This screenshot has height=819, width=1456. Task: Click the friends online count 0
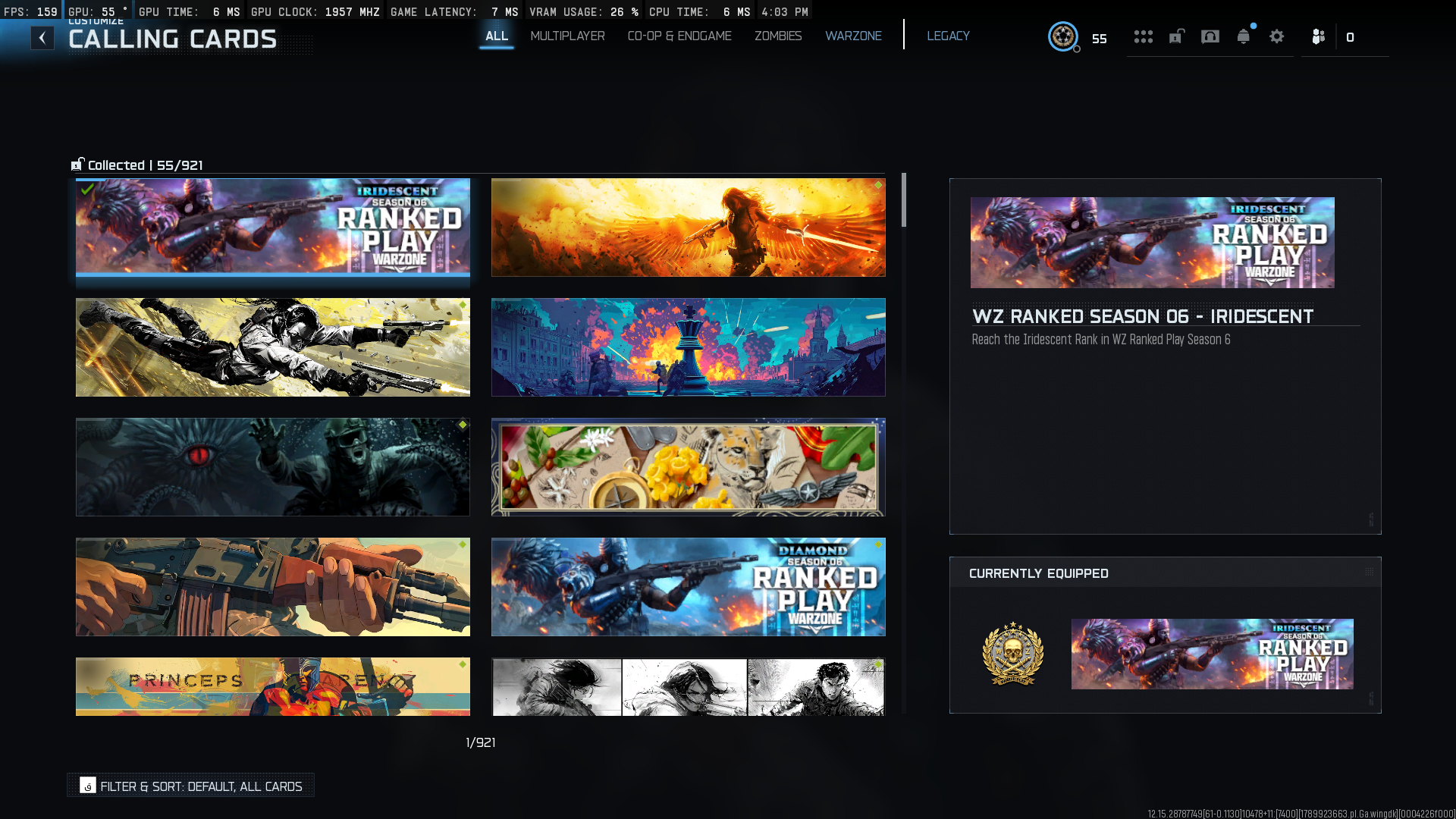[1350, 37]
